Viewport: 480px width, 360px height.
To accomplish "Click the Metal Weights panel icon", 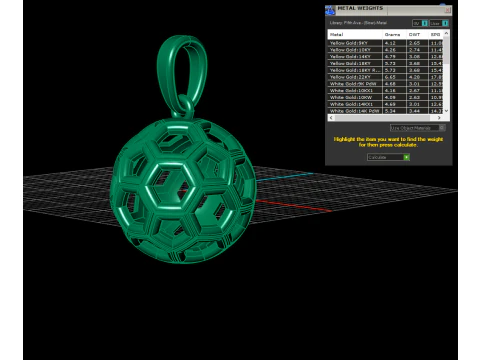I will point(330,10).
